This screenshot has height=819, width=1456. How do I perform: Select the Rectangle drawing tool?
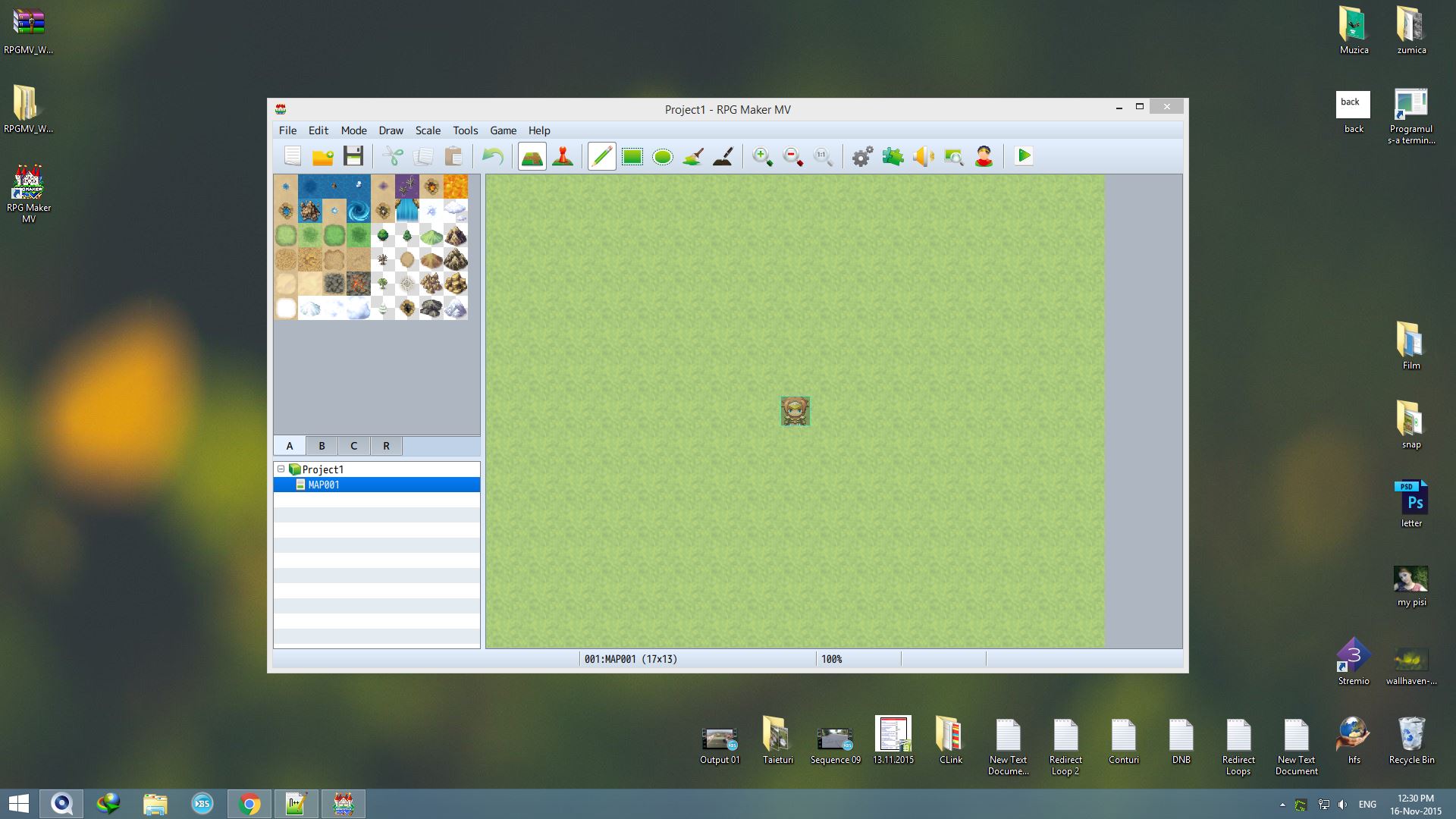pos(632,156)
